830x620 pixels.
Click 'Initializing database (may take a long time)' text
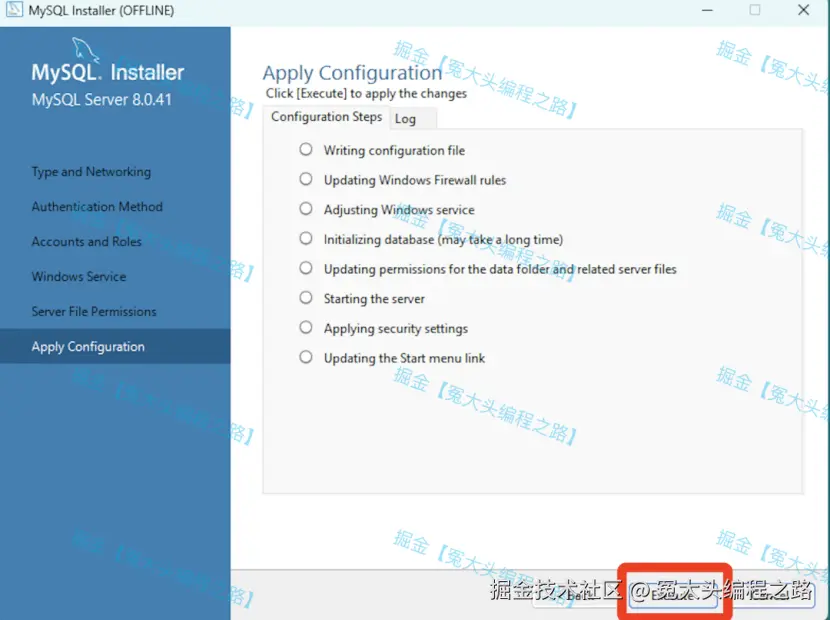444,240
